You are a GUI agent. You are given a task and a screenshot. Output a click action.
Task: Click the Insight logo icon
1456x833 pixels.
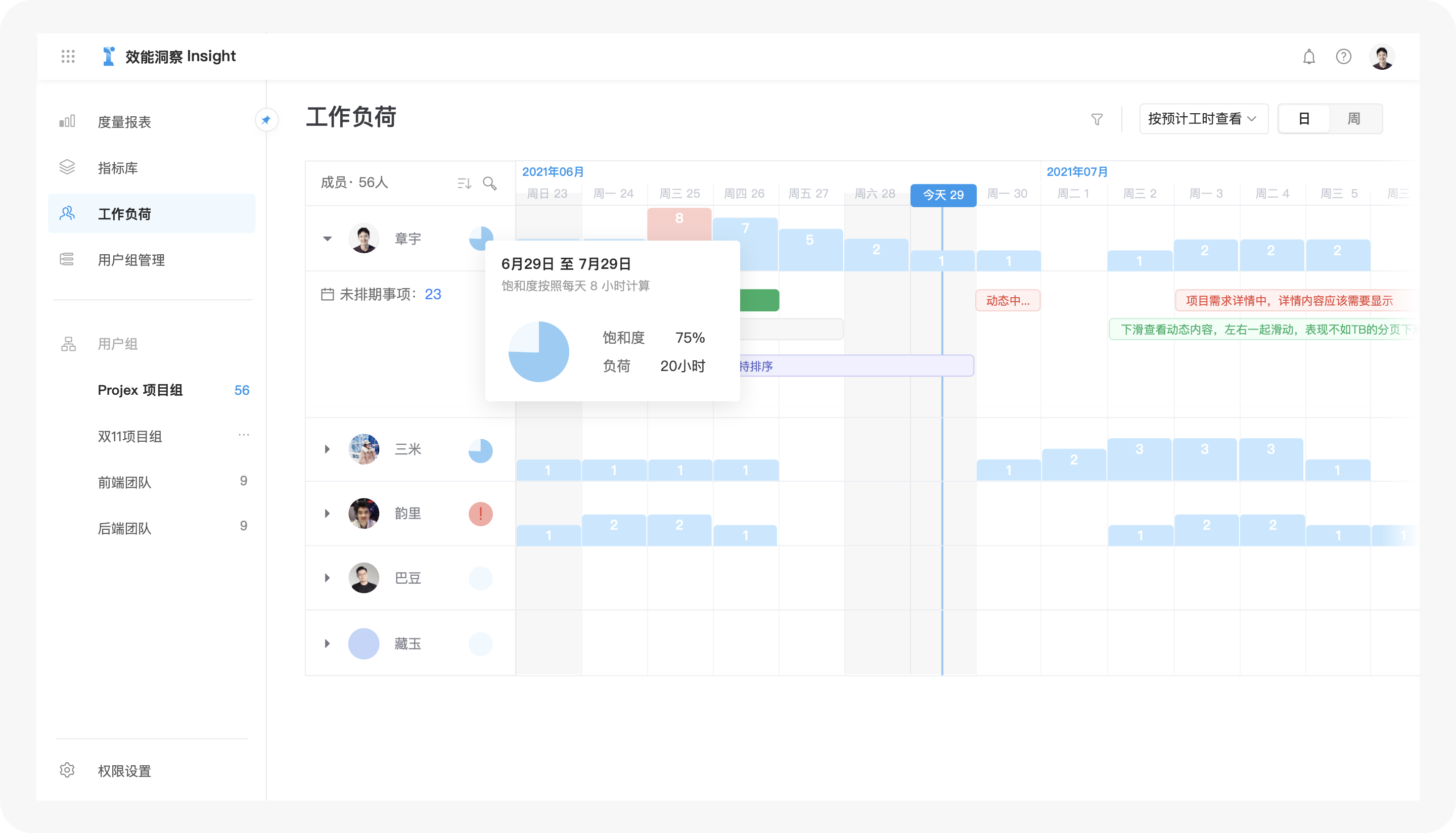tap(108, 56)
